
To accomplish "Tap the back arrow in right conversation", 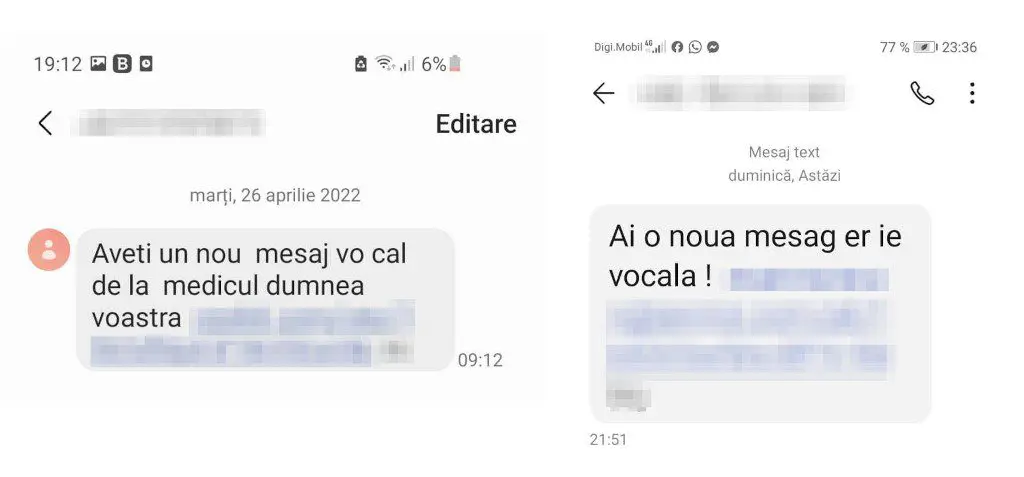I will [603, 94].
